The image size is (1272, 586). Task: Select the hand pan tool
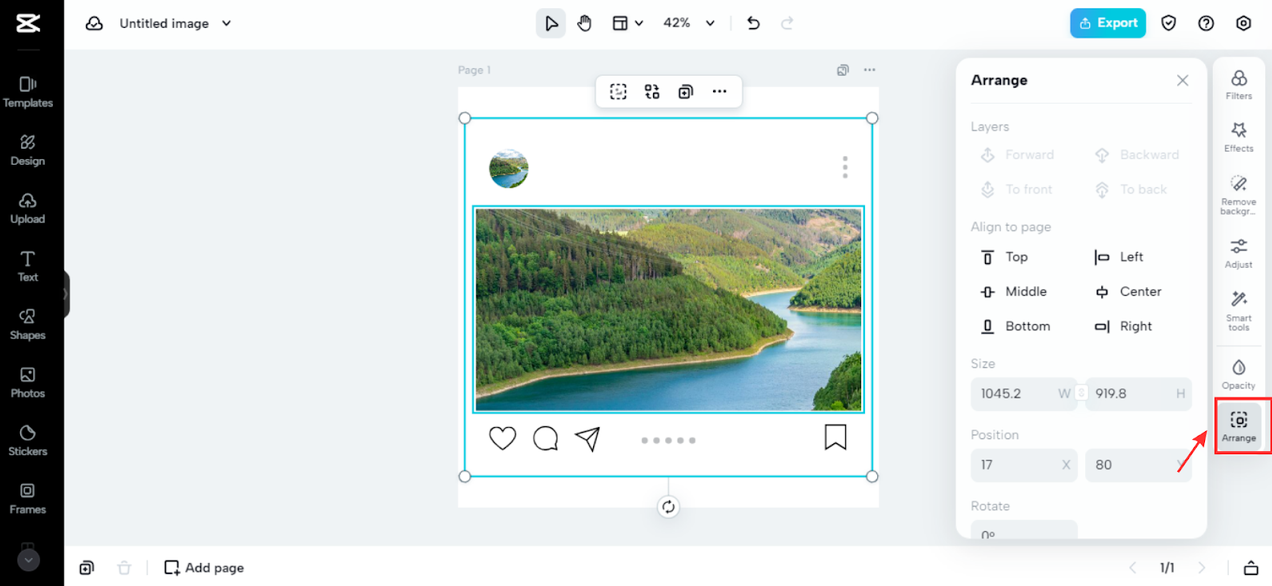pos(585,23)
